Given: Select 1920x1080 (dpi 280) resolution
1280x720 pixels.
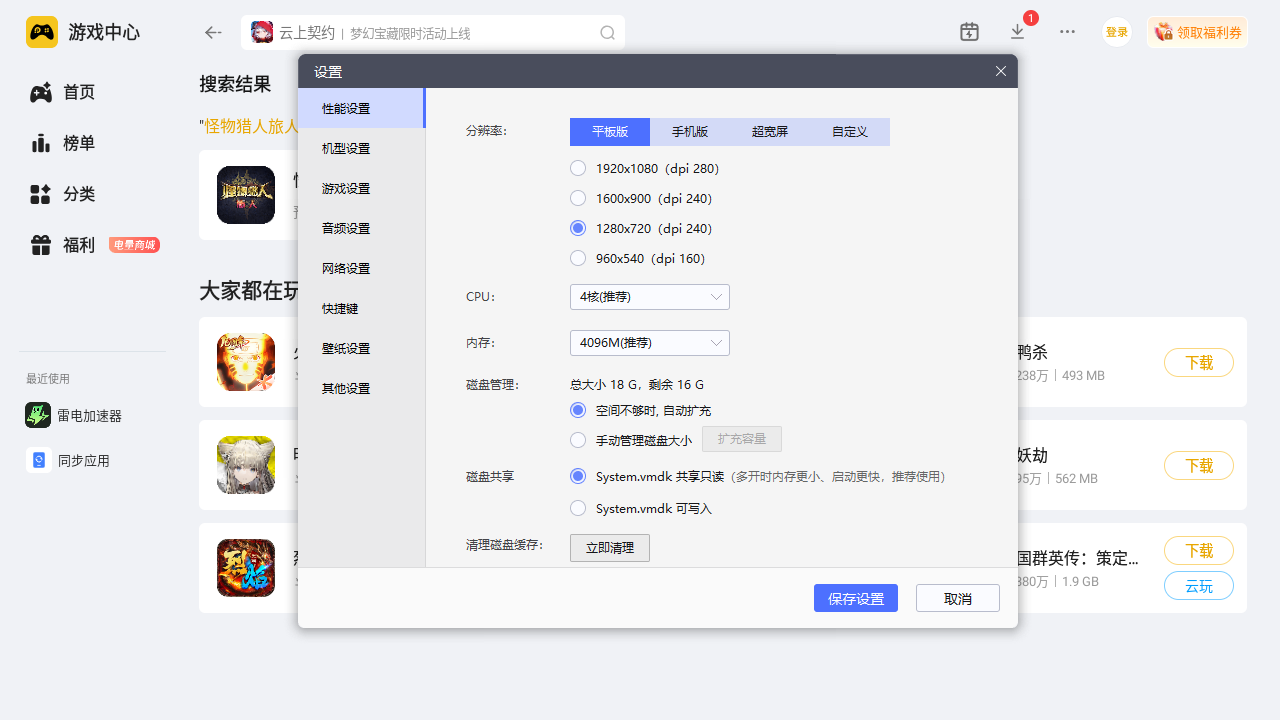Looking at the screenshot, I should point(578,168).
